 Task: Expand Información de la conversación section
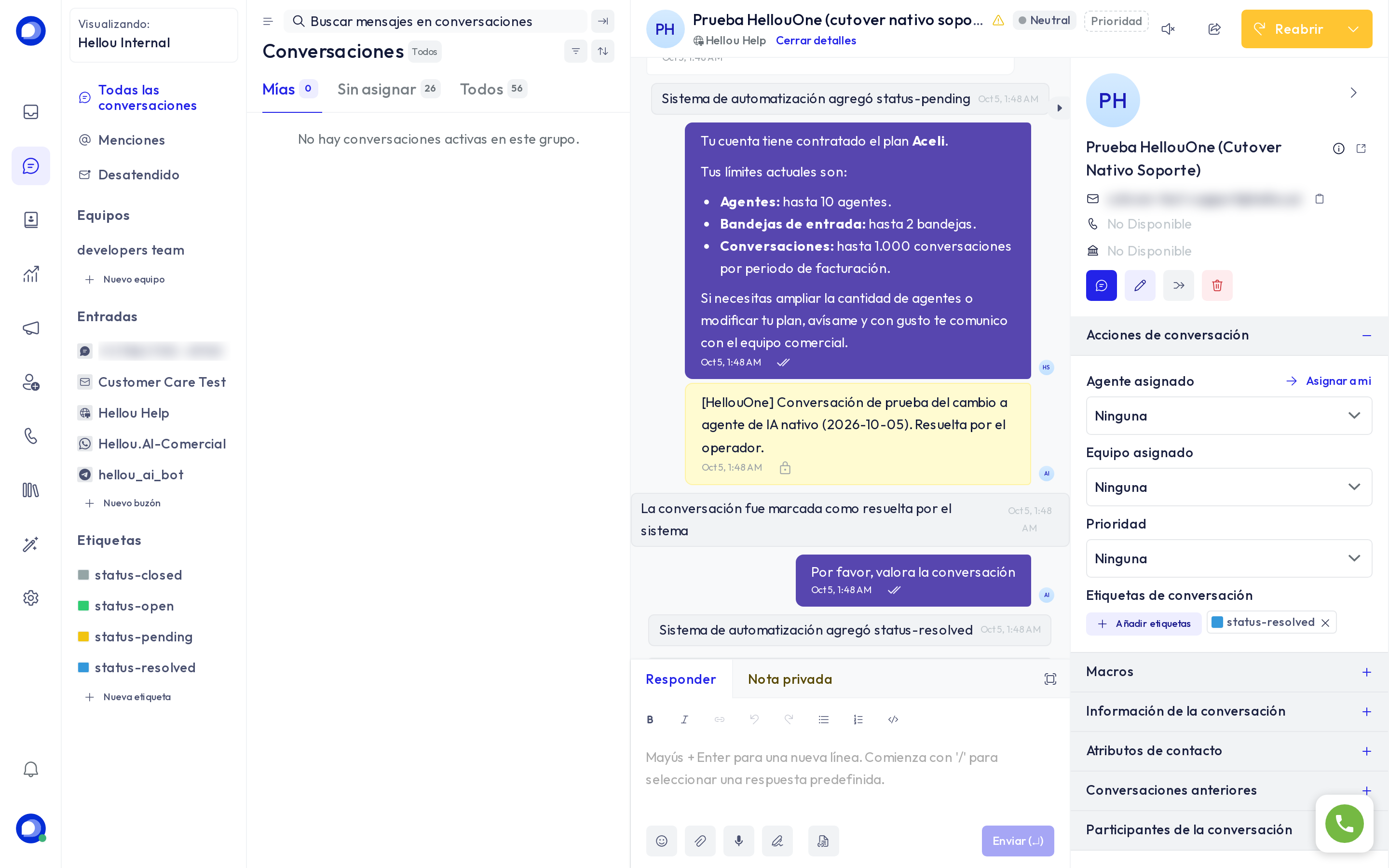tap(1228, 711)
